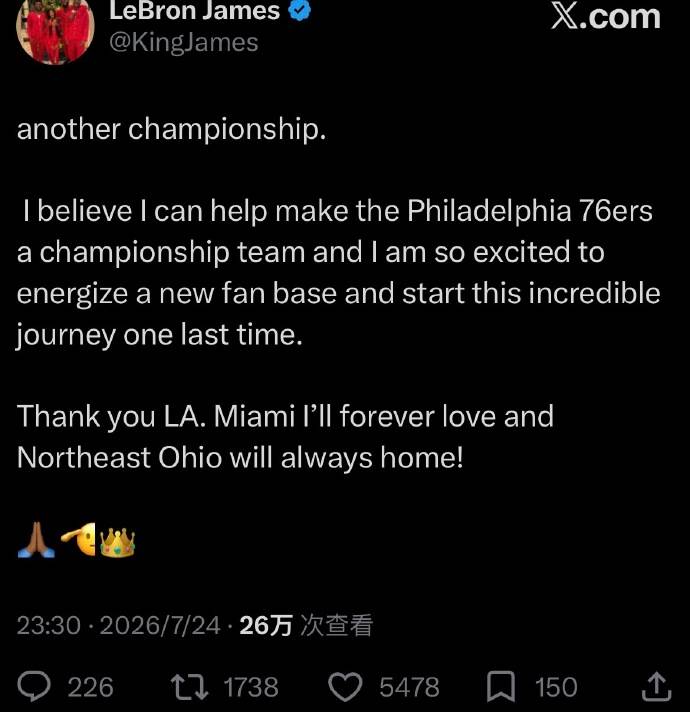Click the X.com watermark
The height and width of the screenshot is (712, 690).
pyautogui.click(x=606, y=17)
